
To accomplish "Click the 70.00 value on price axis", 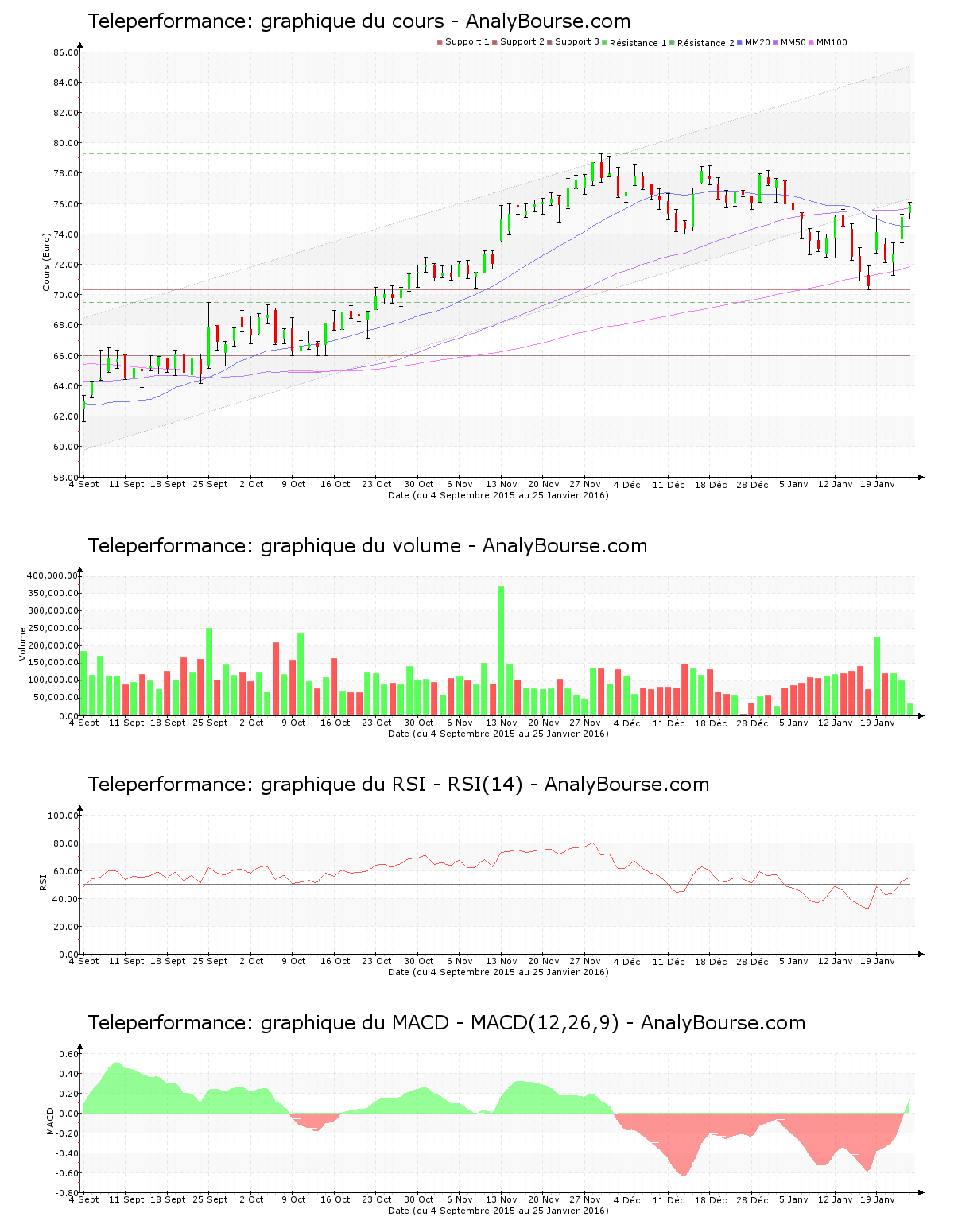I will pos(66,295).
